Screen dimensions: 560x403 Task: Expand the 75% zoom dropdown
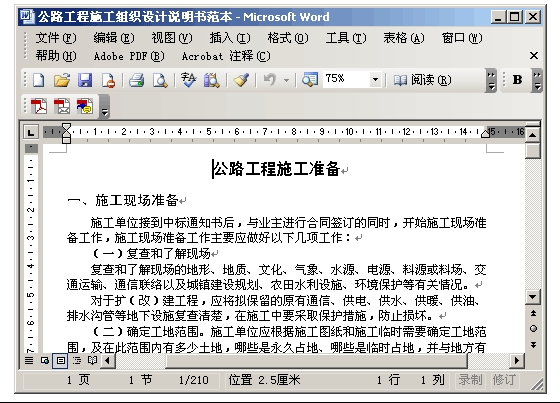(x=375, y=79)
